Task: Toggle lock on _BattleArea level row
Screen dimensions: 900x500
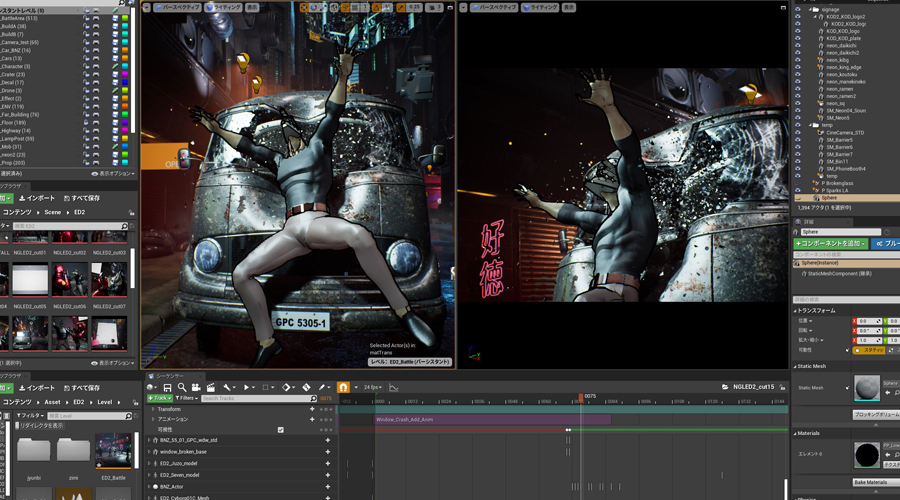Action: tap(86, 18)
